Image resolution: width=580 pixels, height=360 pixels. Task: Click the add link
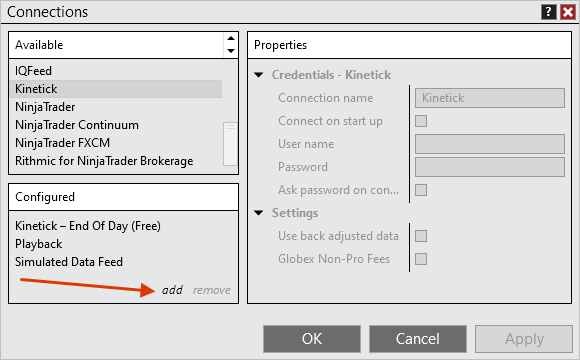coord(172,290)
